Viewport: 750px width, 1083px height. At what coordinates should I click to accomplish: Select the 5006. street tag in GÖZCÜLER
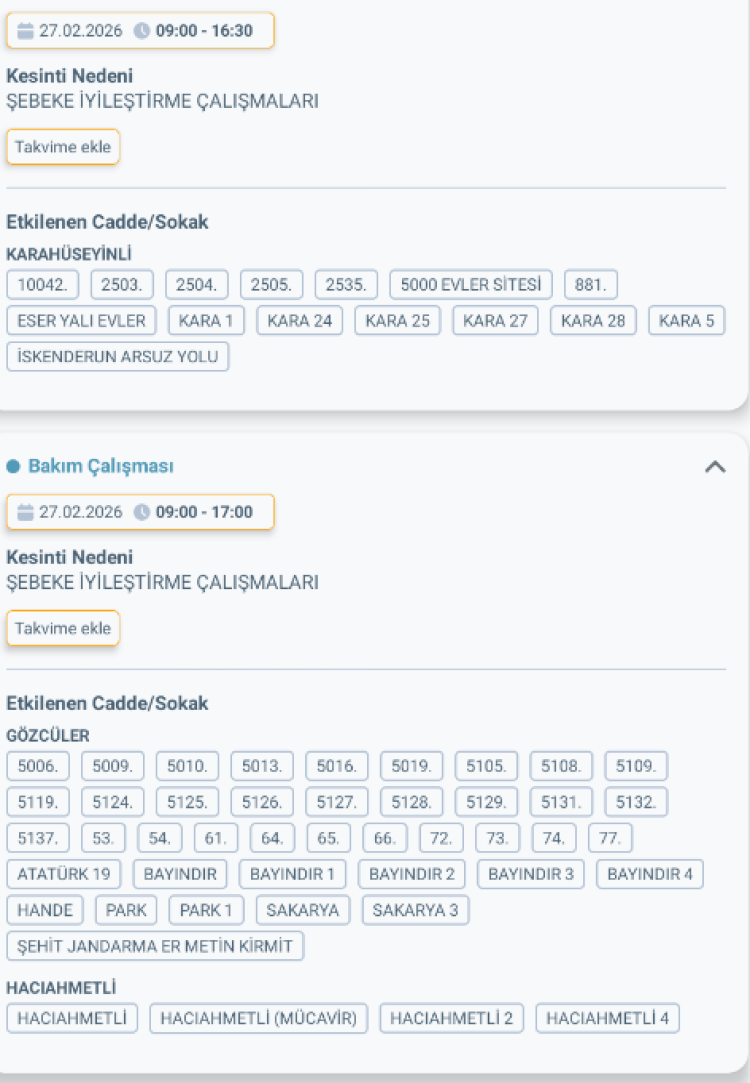38,766
